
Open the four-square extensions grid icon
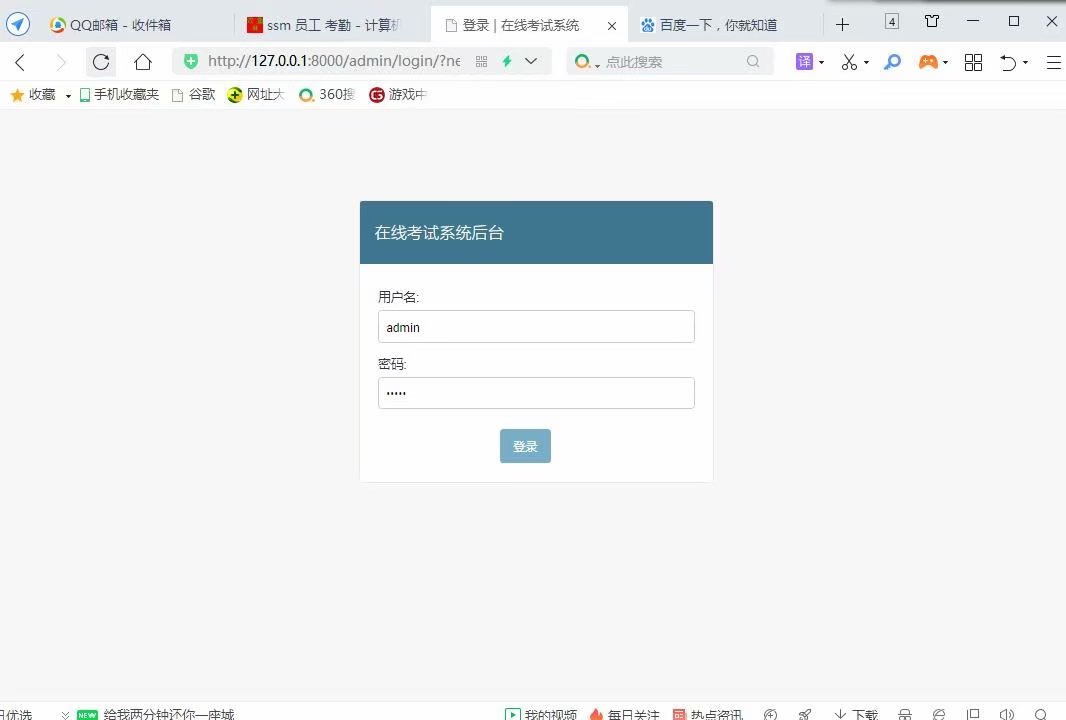(x=974, y=63)
